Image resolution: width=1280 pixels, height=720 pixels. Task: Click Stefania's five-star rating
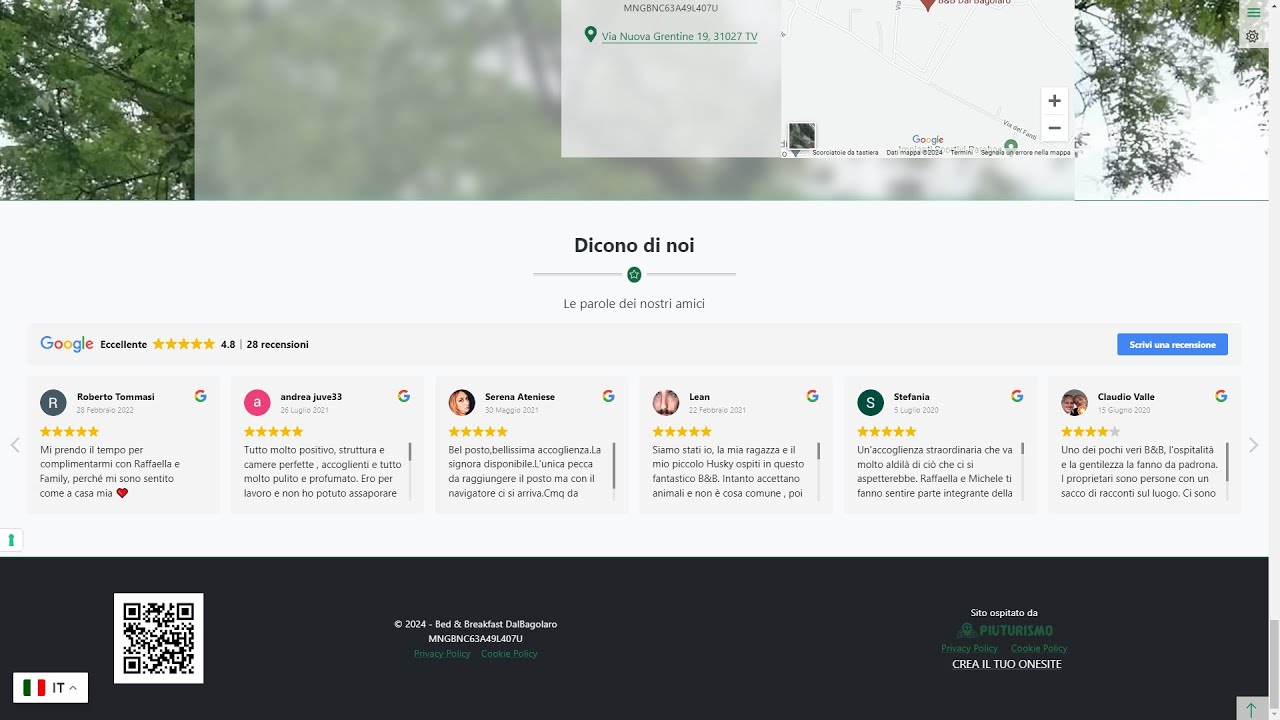click(x=887, y=432)
